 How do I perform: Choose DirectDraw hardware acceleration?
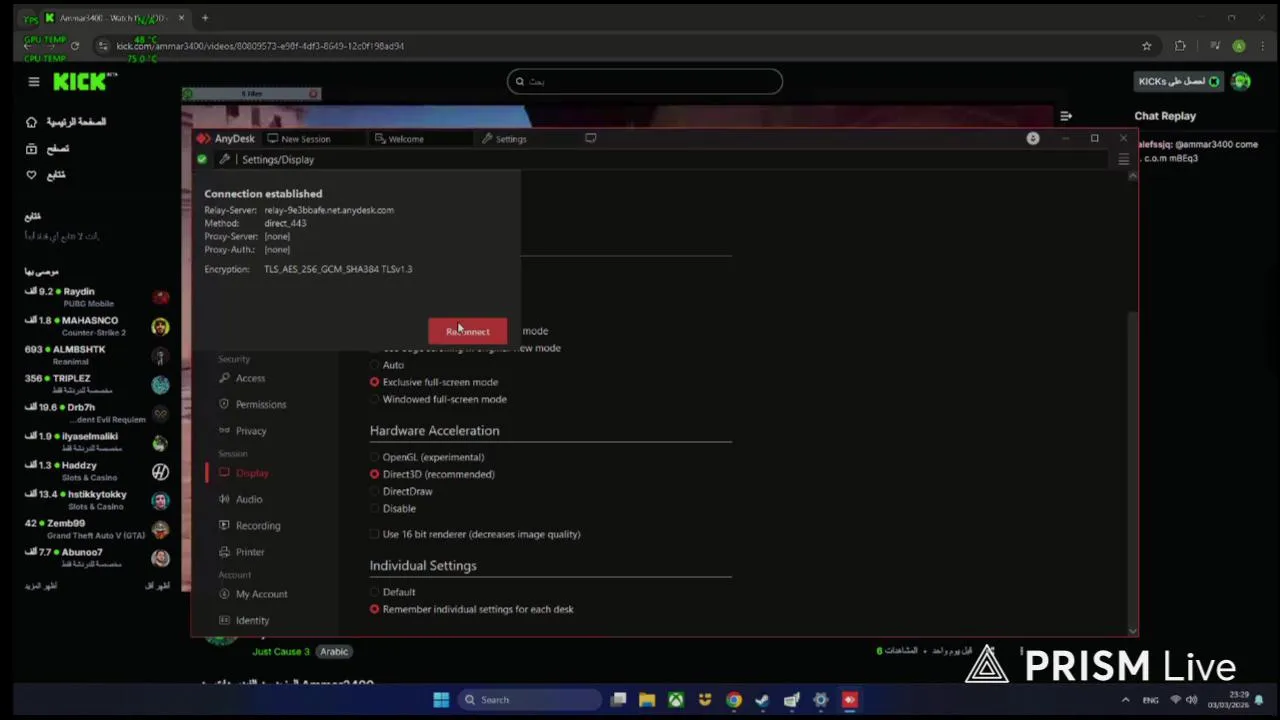point(401,491)
